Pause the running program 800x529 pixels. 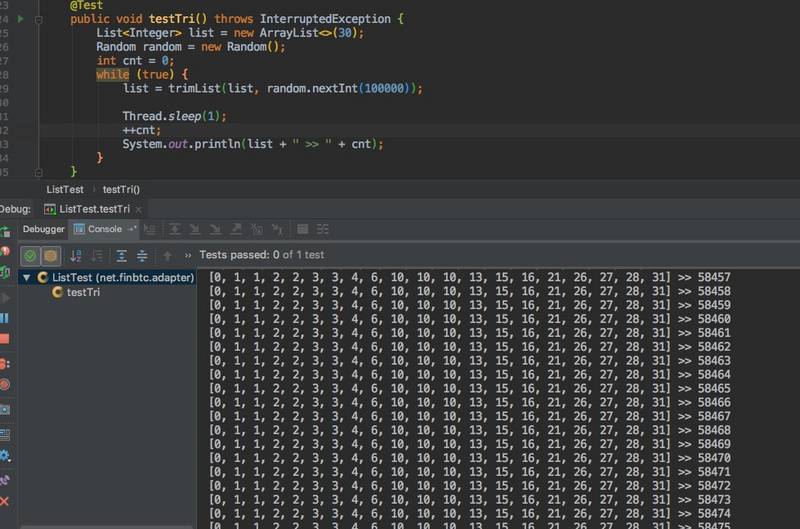pos(5,318)
